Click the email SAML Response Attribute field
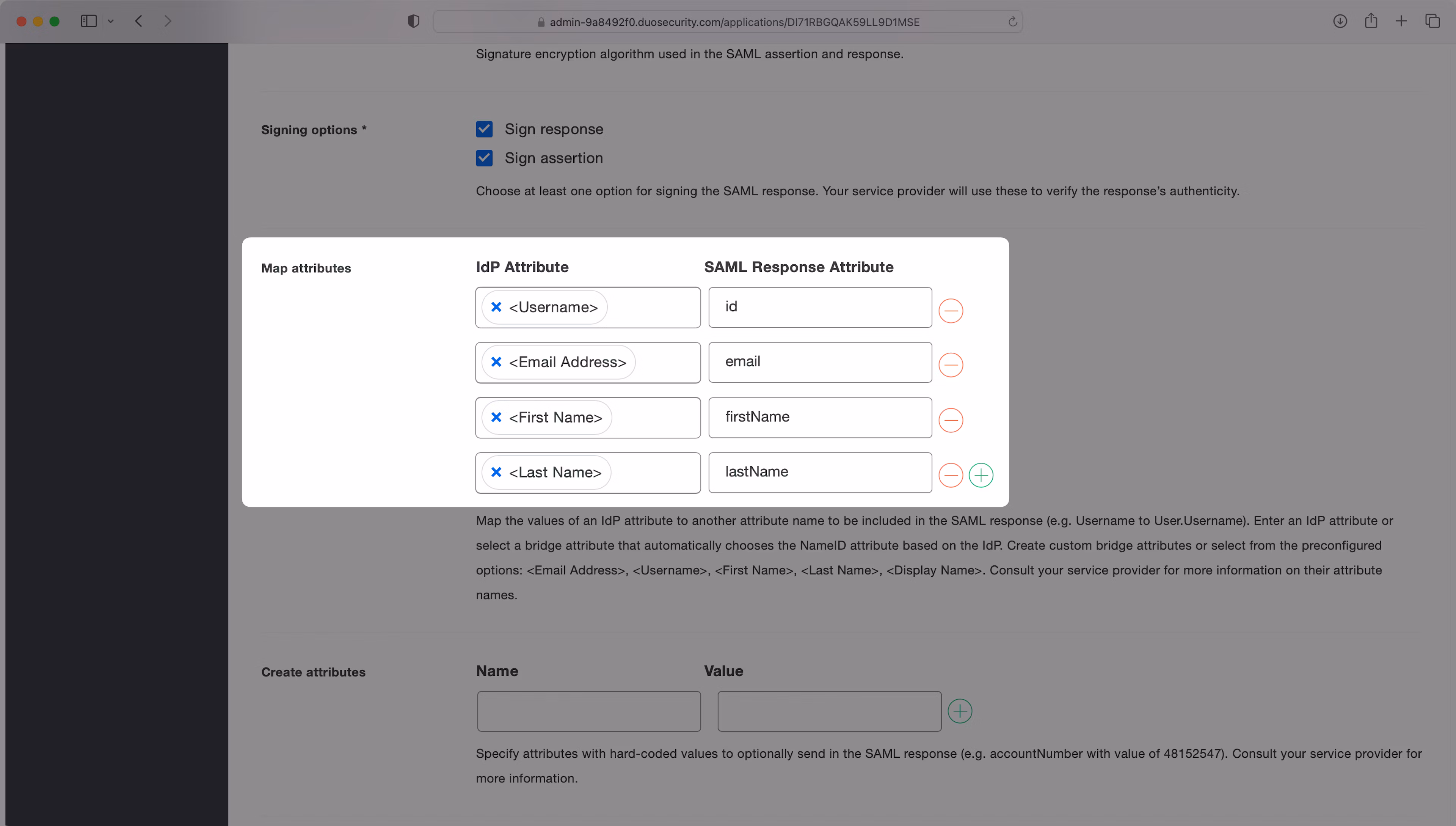 coord(820,362)
